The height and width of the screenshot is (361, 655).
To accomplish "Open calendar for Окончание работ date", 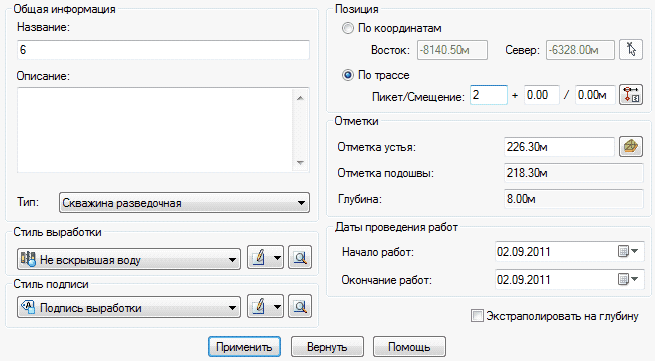I will pos(628,279).
